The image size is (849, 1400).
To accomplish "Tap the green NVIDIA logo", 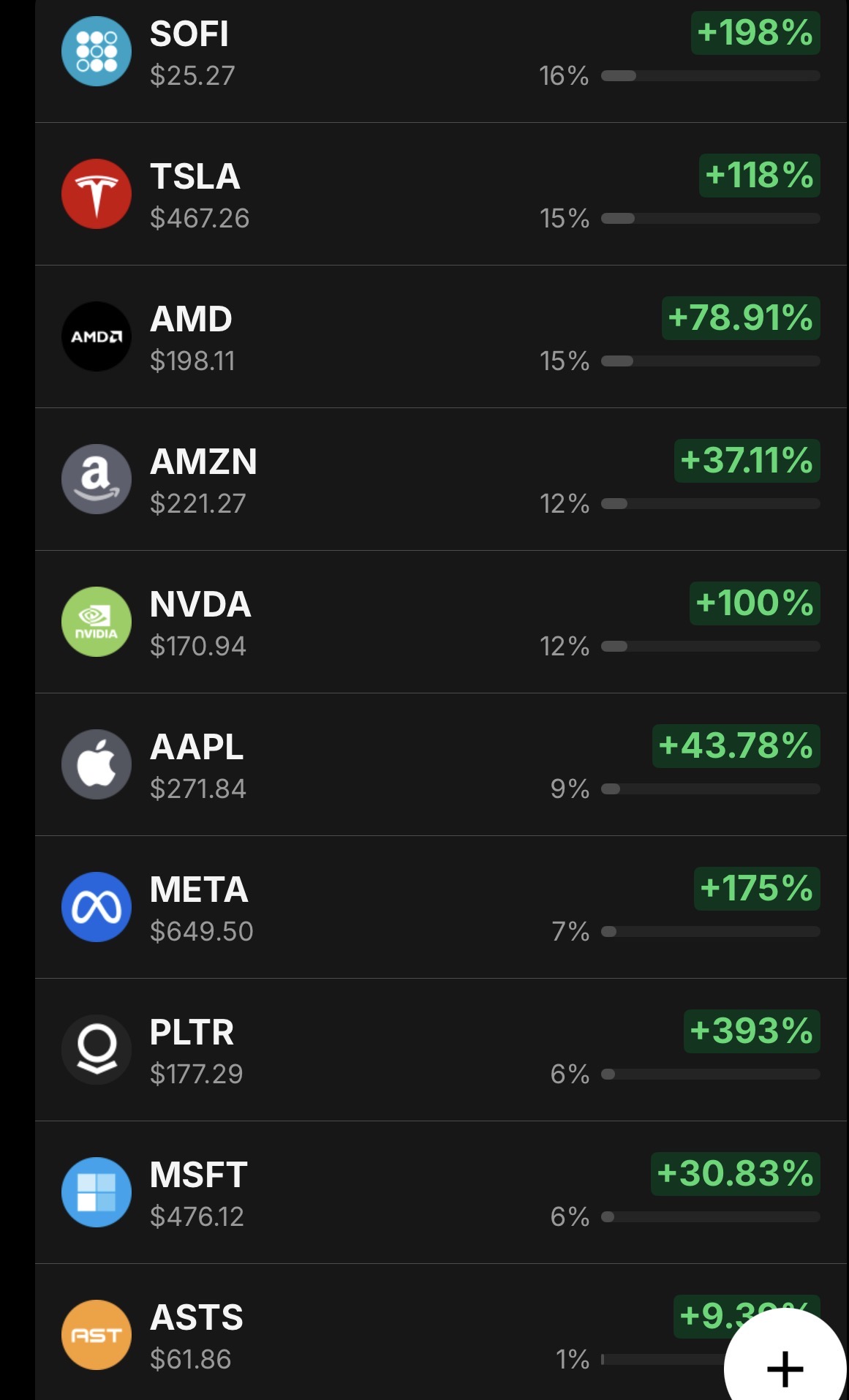I will click(x=97, y=622).
